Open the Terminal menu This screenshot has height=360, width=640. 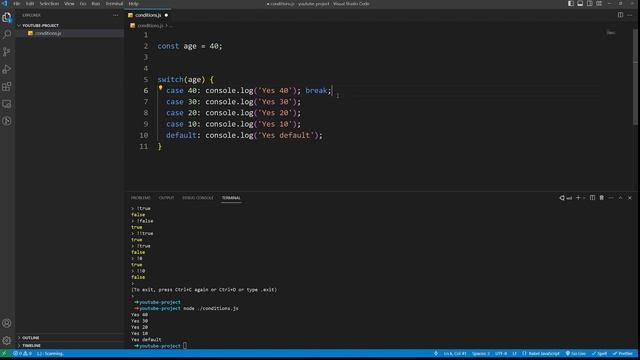(x=114, y=4)
